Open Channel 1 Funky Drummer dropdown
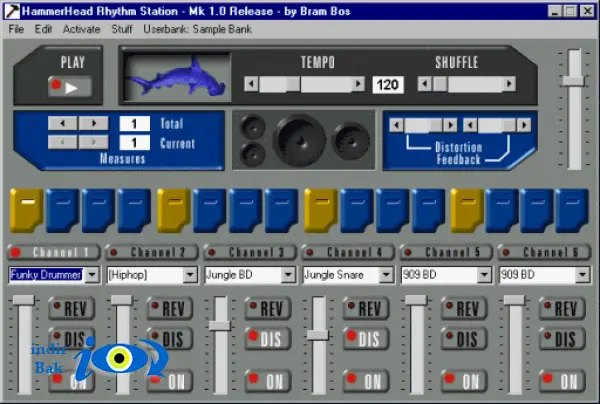600x404 pixels. [x=92, y=275]
